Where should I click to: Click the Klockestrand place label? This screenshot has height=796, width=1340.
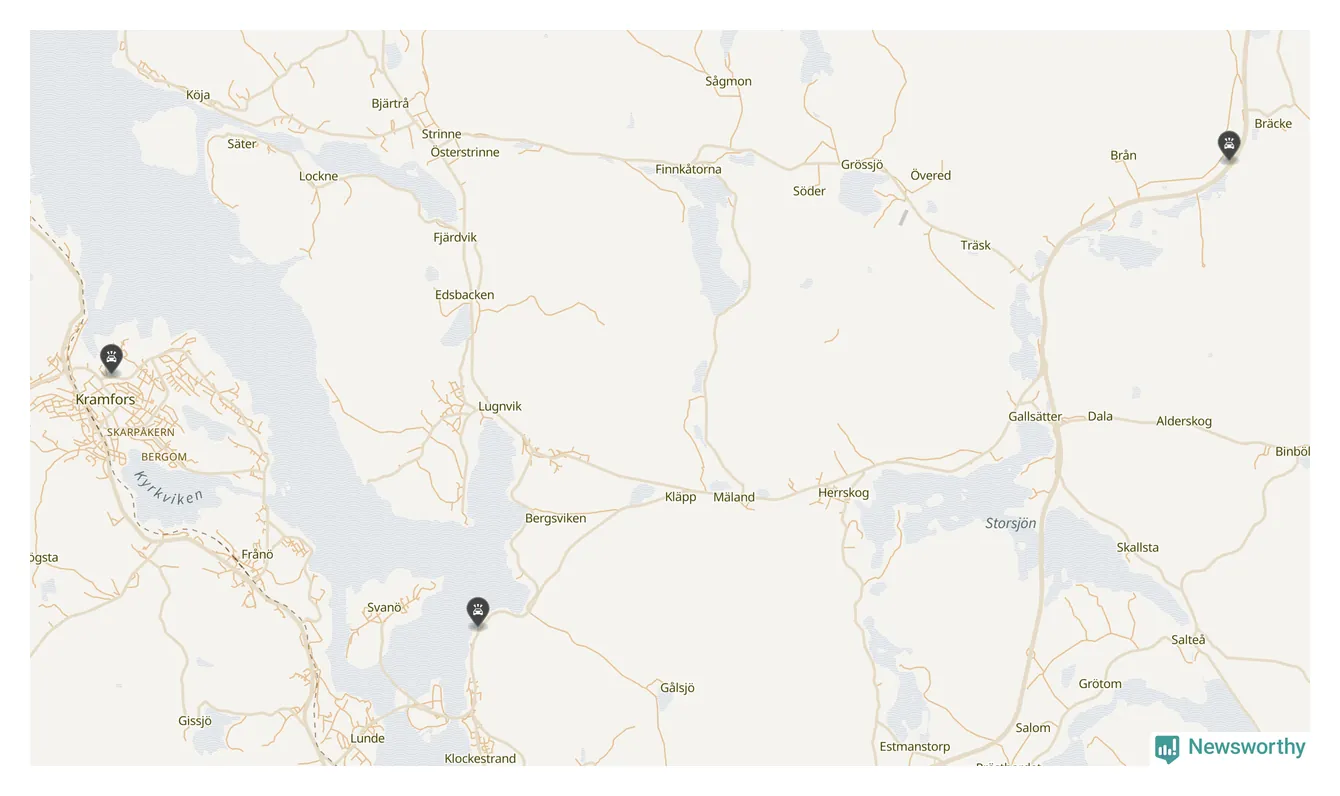click(480, 759)
